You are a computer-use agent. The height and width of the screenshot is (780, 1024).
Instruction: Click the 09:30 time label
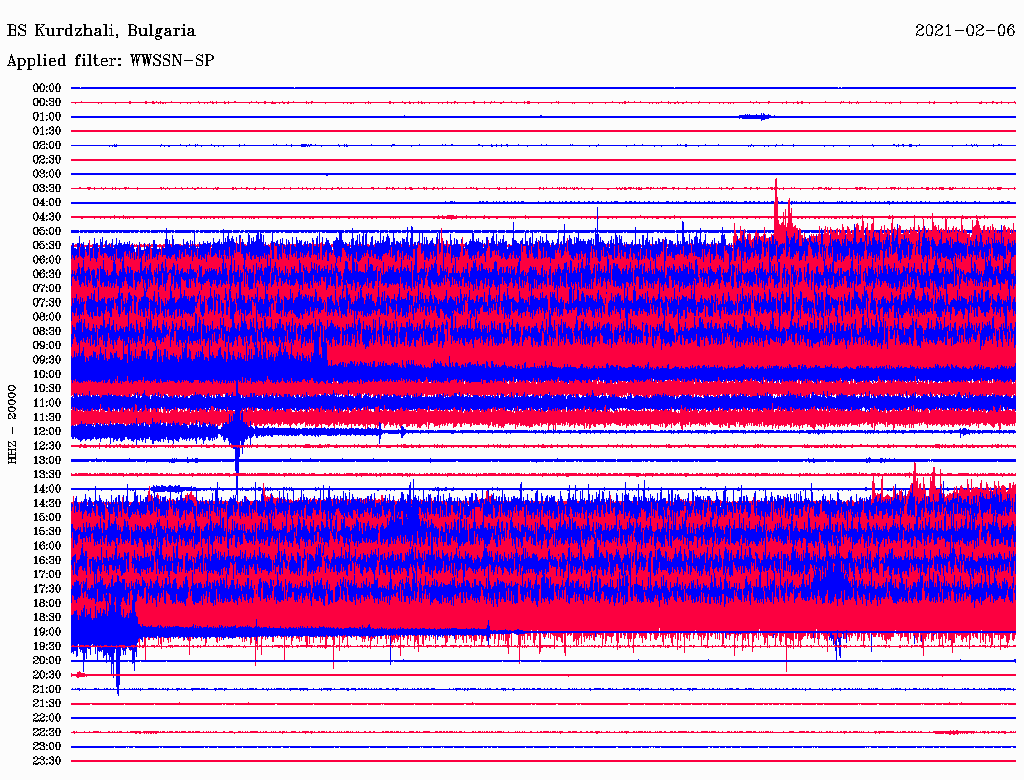[47, 360]
